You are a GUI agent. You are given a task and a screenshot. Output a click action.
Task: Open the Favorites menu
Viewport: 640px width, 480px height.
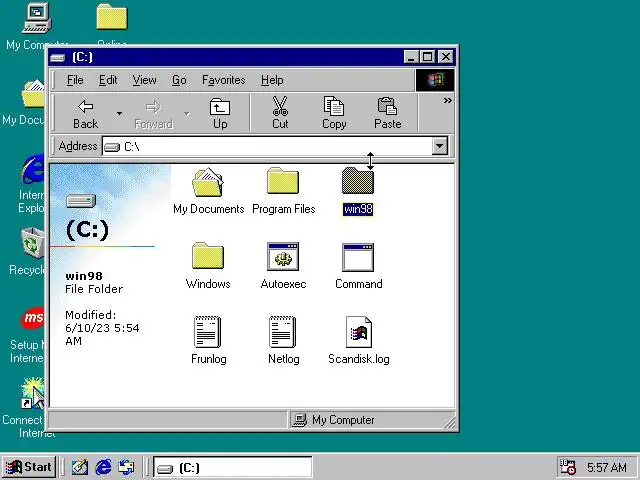coord(224,80)
